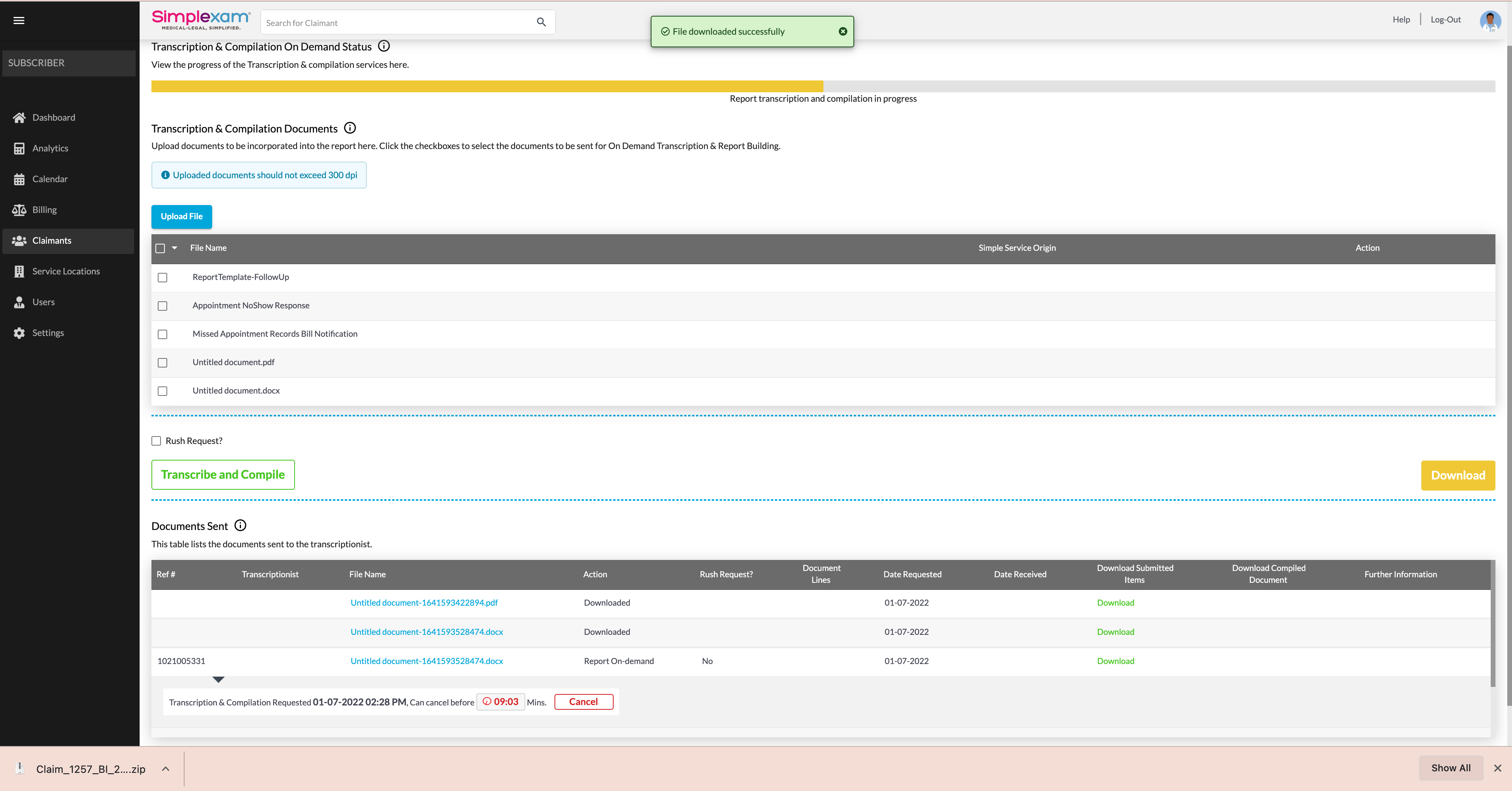
Task: Click info icon beside Transcription & Compilation Documents
Action: point(350,128)
